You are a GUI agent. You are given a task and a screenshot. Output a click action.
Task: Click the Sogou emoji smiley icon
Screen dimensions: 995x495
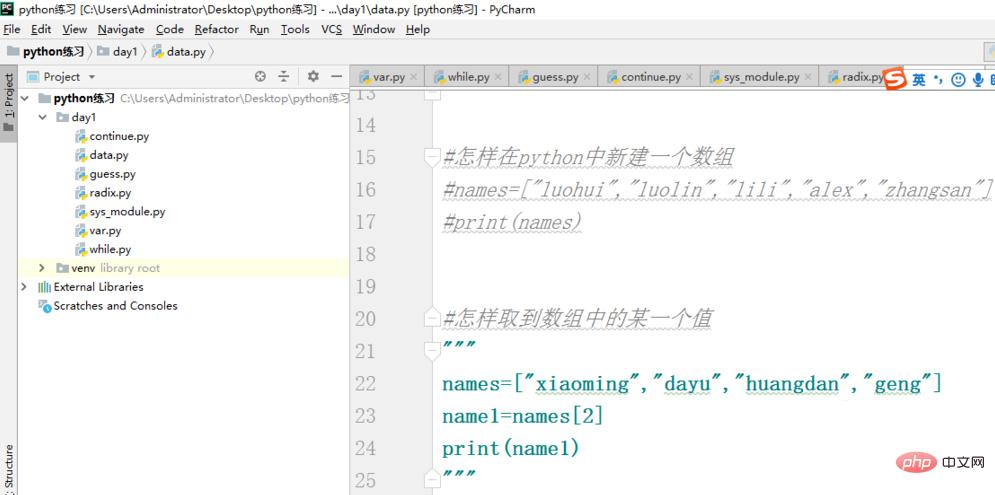(959, 79)
